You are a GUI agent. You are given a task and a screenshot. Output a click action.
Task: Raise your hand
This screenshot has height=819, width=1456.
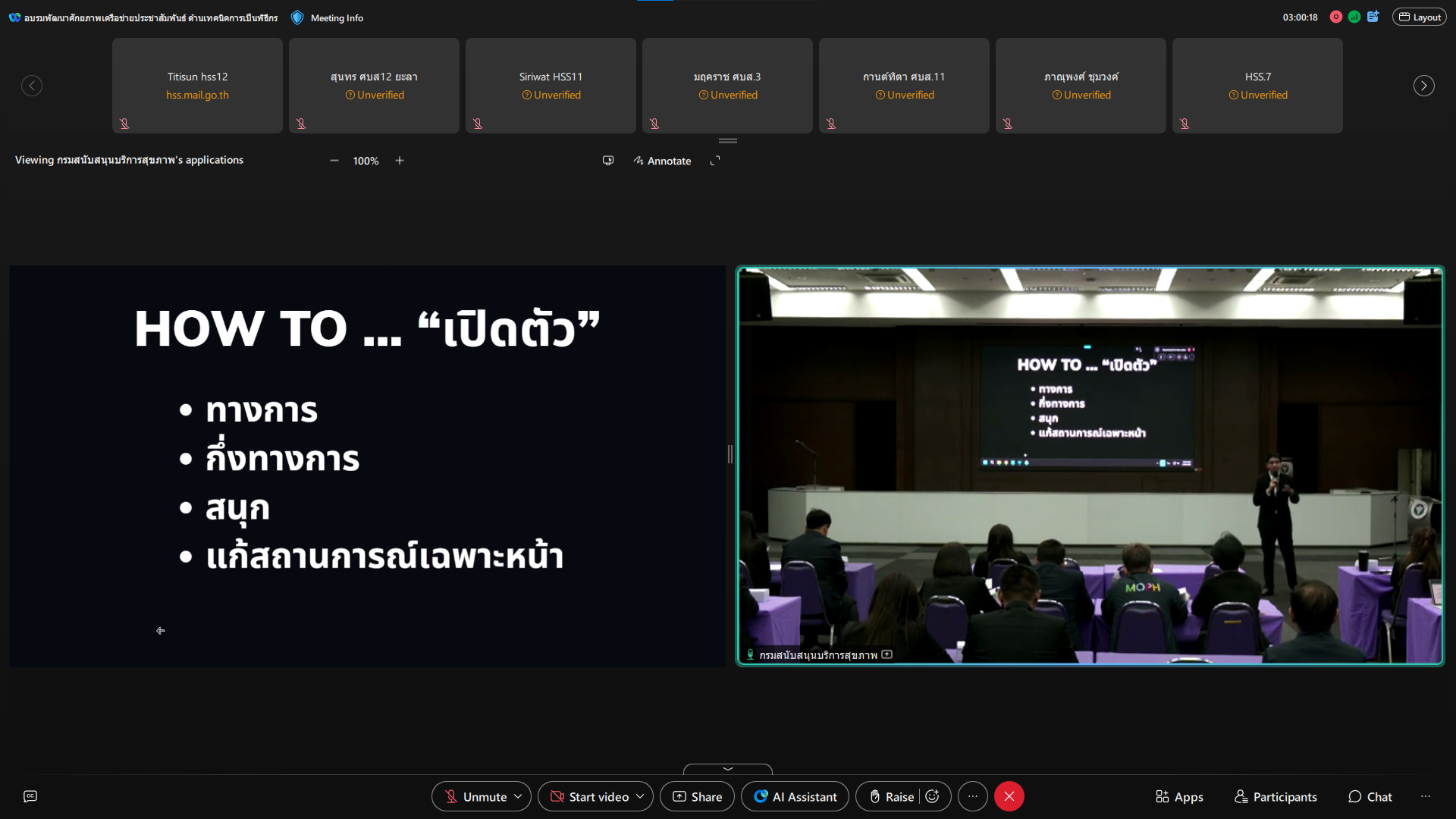point(891,796)
